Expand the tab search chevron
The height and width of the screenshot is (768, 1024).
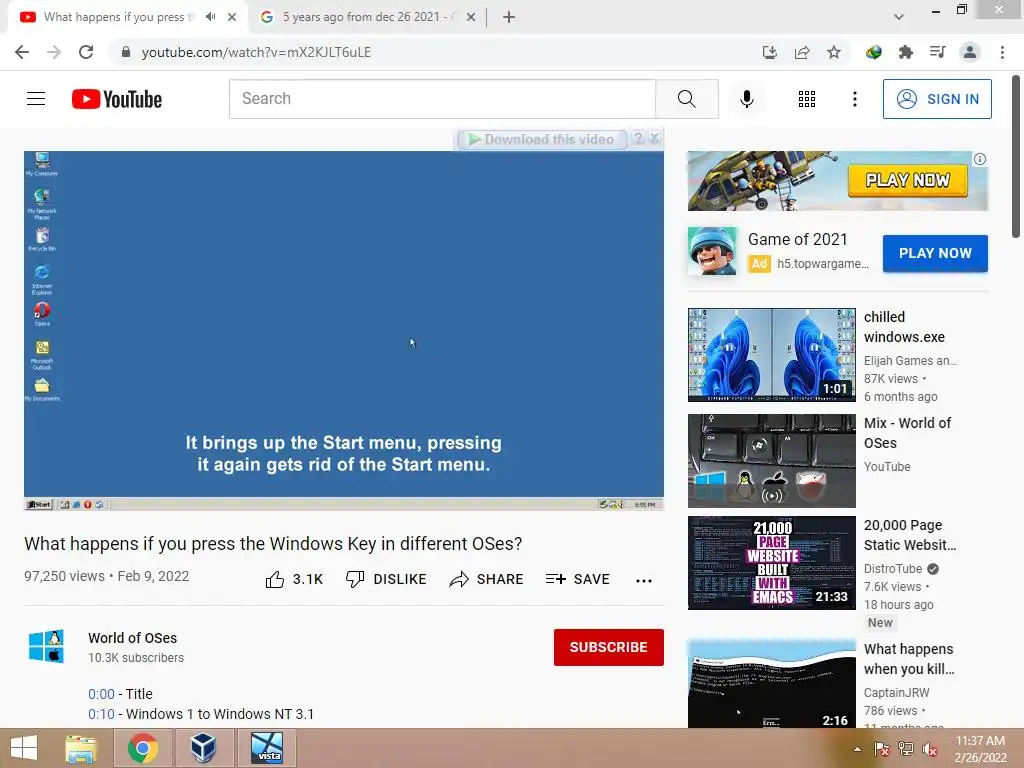coord(899,17)
